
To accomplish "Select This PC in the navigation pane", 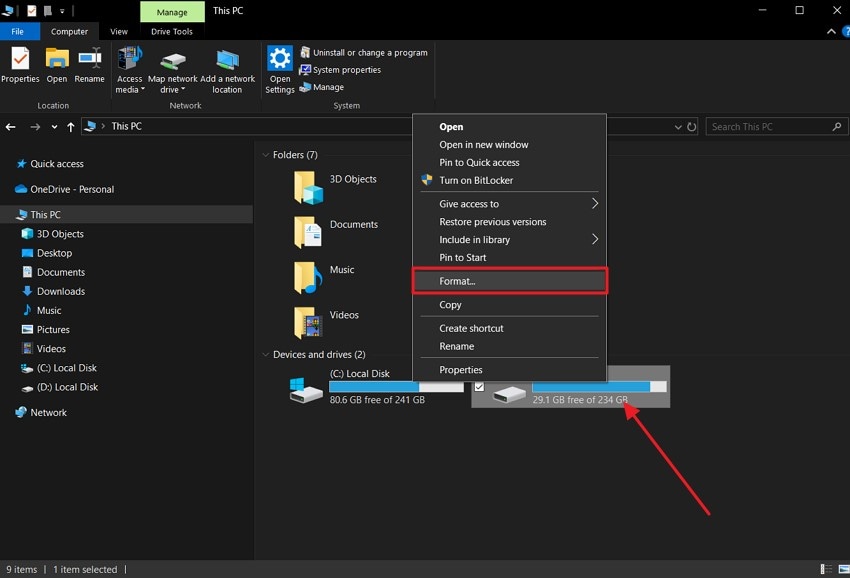I will [126, 214].
